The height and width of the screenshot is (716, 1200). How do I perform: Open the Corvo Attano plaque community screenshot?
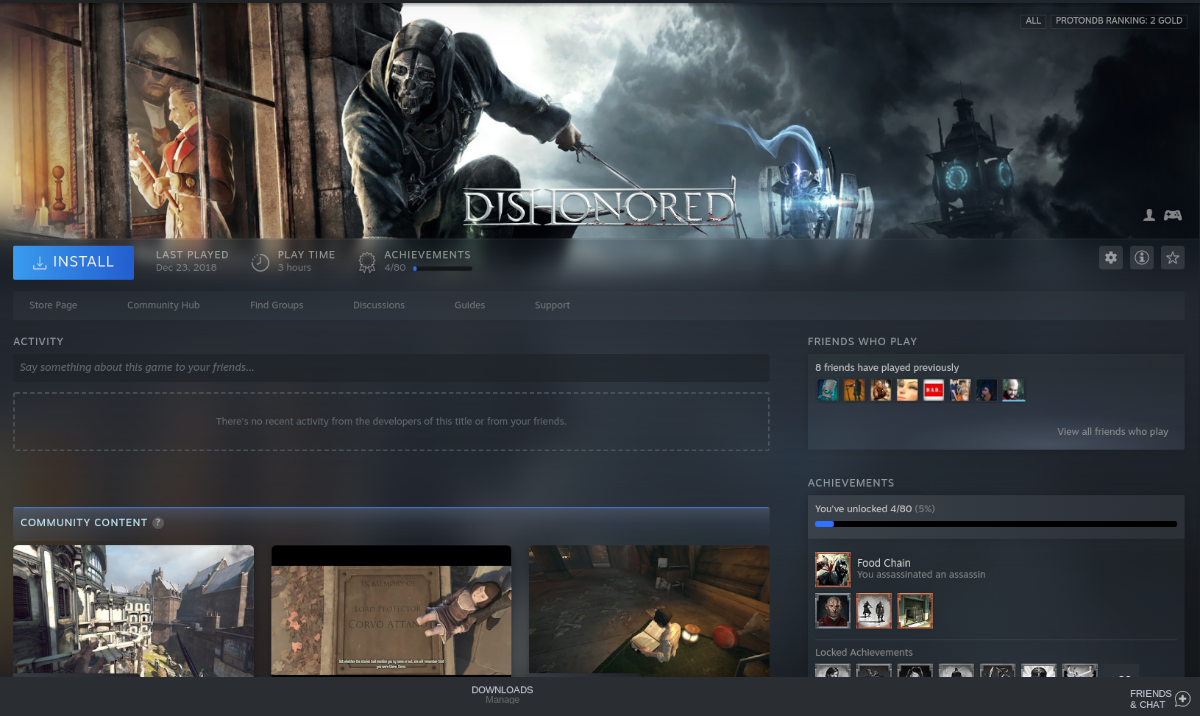(391, 611)
